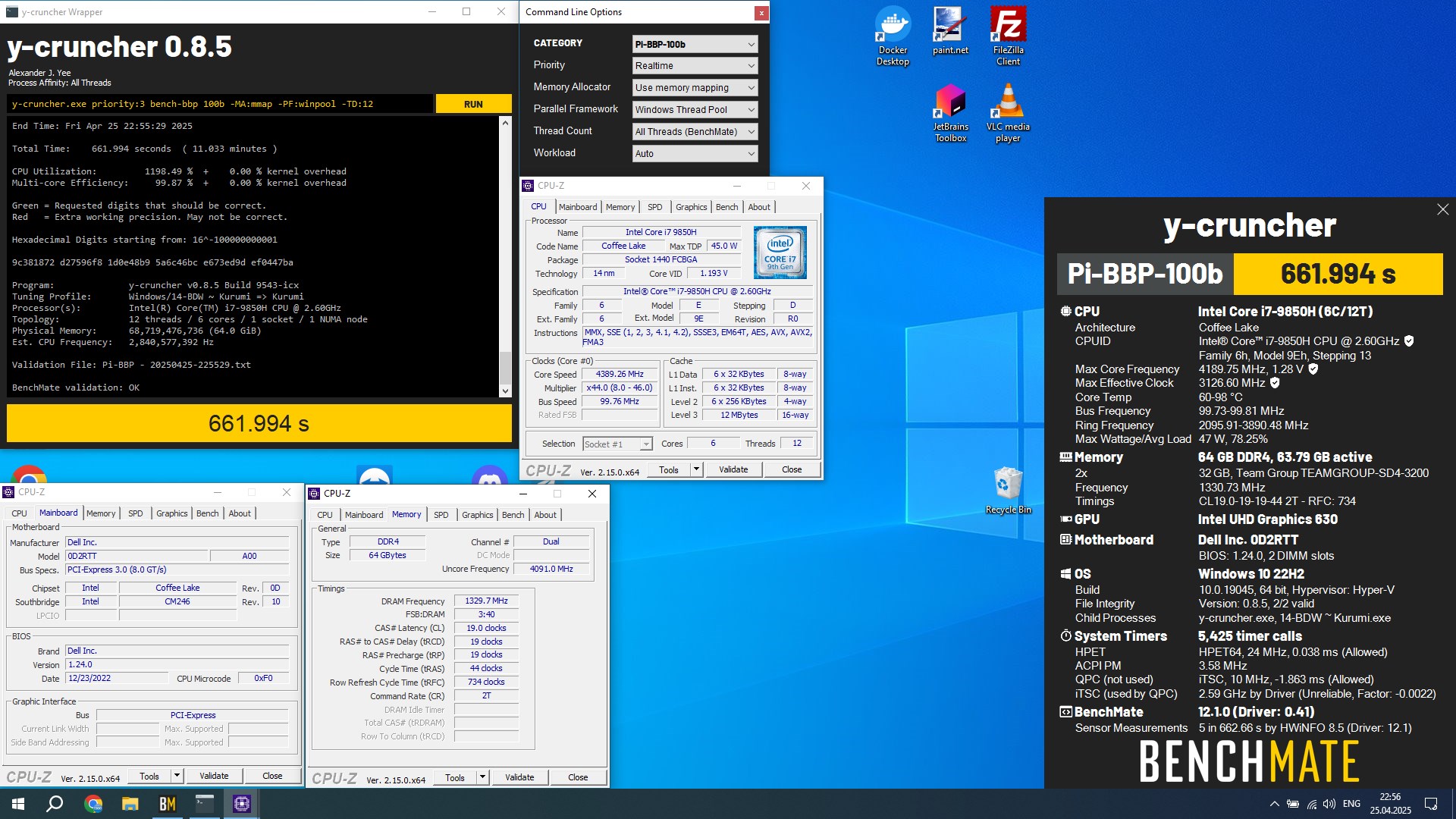This screenshot has height=819, width=1456.
Task: Click the scroll-up arrow of y-cruncher output
Action: pos(505,122)
